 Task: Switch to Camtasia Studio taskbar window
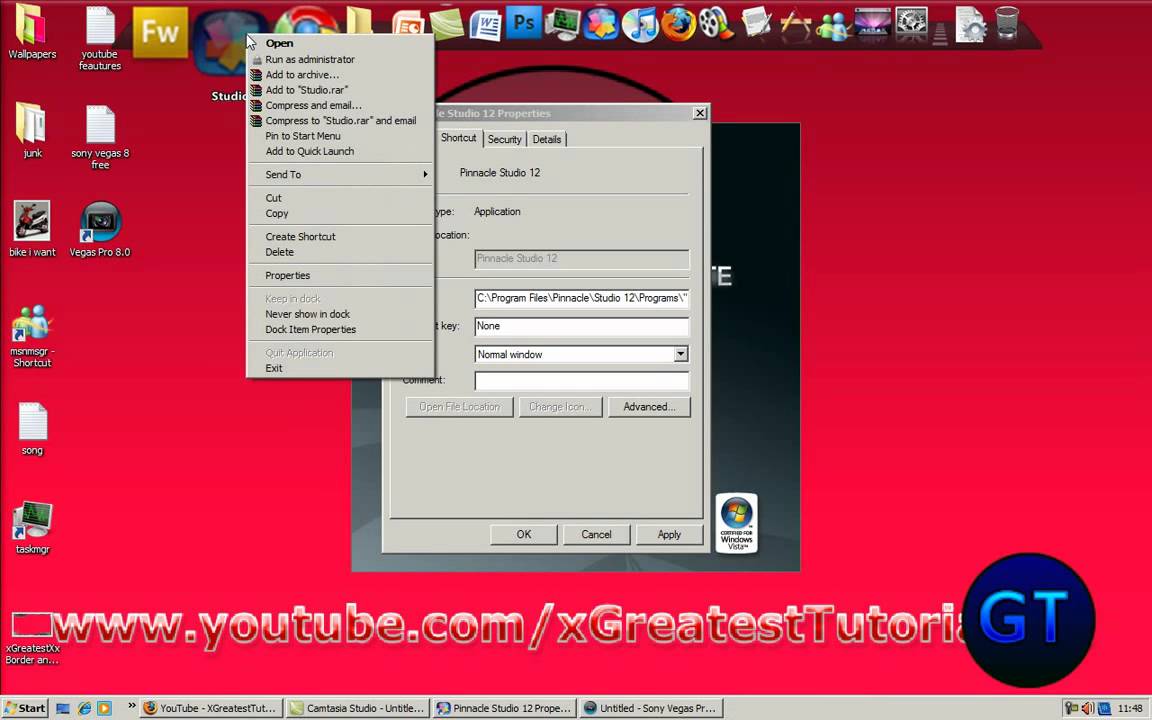[357, 708]
